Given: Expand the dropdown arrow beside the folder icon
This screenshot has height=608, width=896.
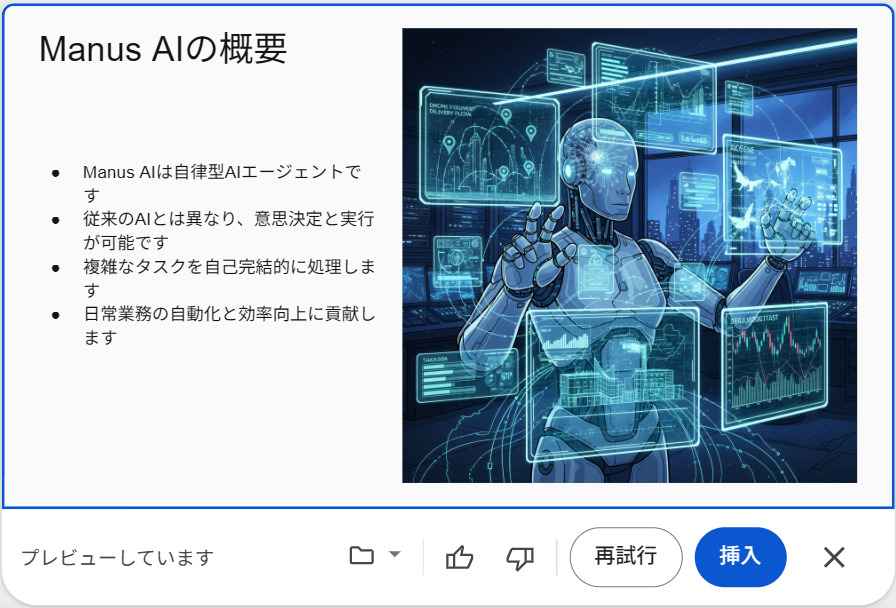Looking at the screenshot, I should click(394, 554).
